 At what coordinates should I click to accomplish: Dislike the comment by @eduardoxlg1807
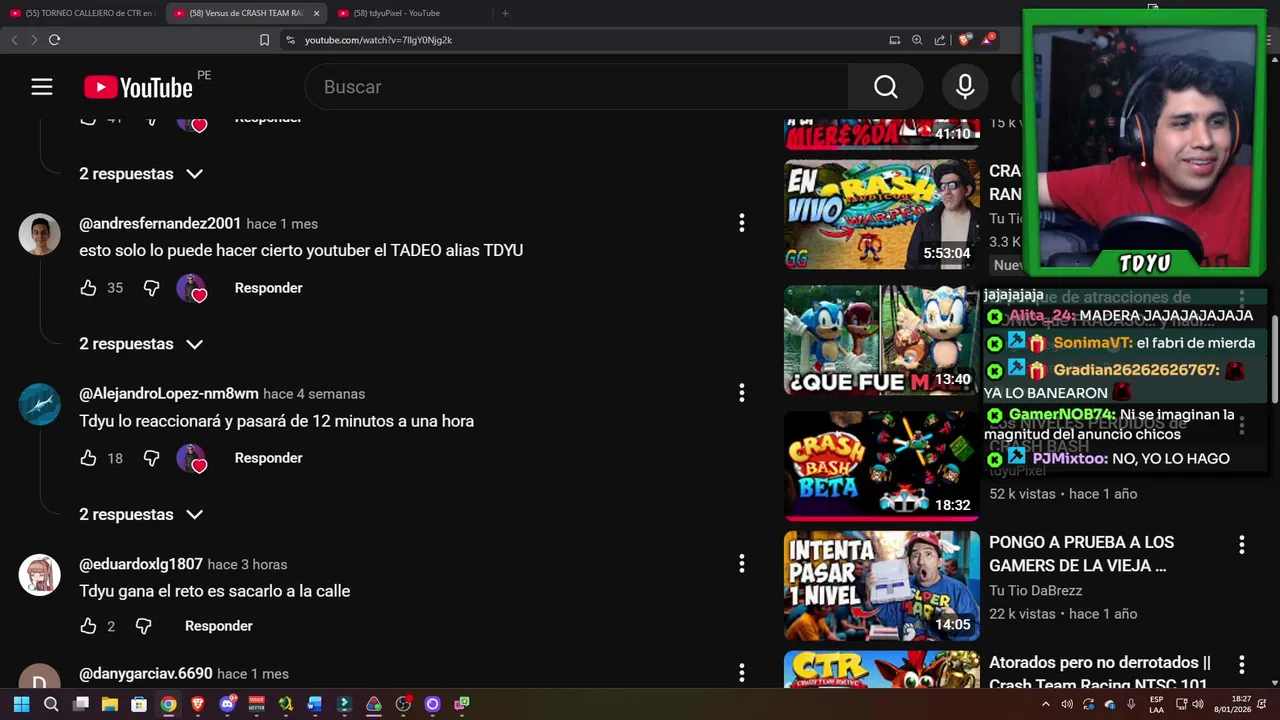click(143, 626)
